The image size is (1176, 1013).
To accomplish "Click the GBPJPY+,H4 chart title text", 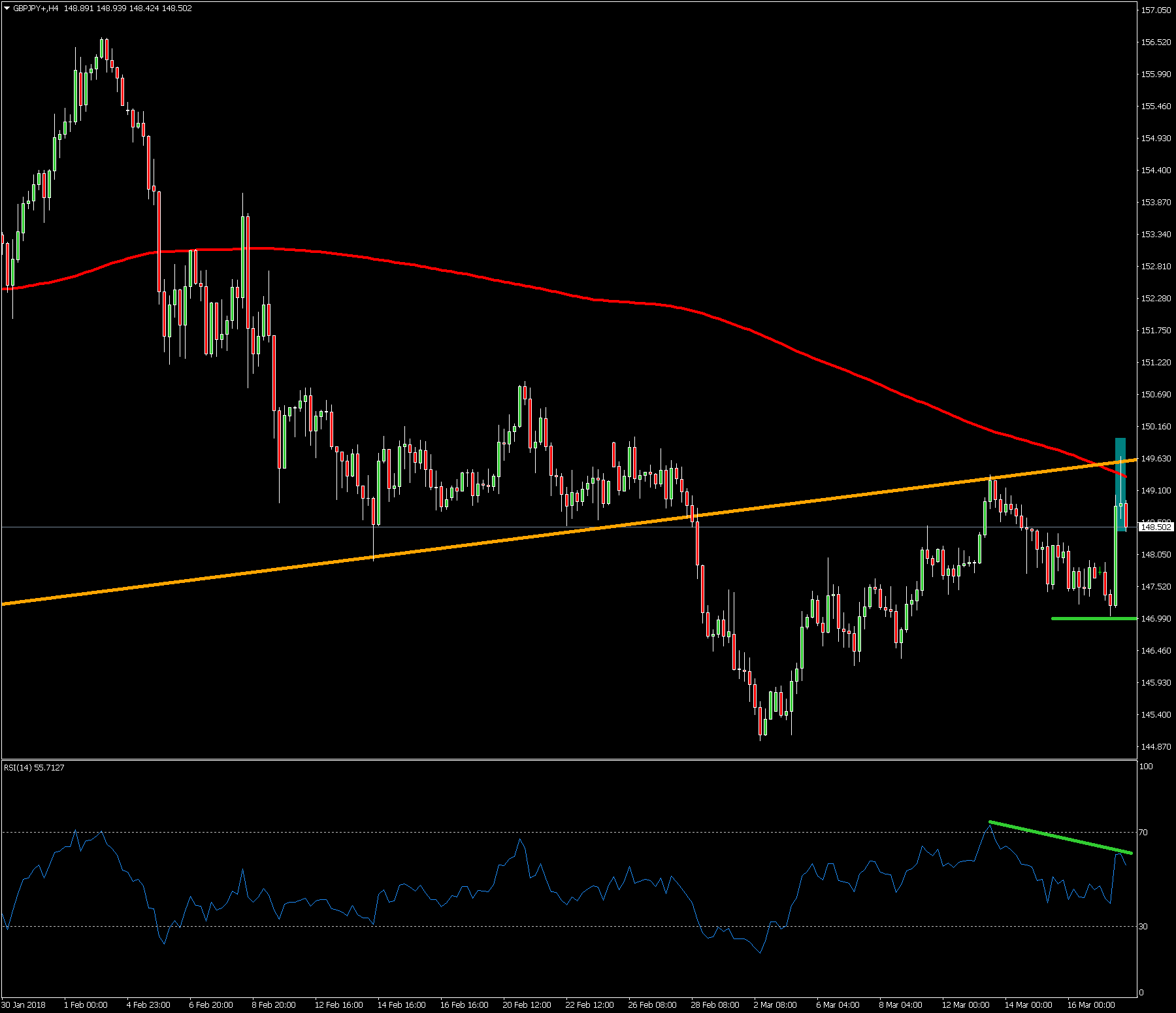I will (36, 8).
